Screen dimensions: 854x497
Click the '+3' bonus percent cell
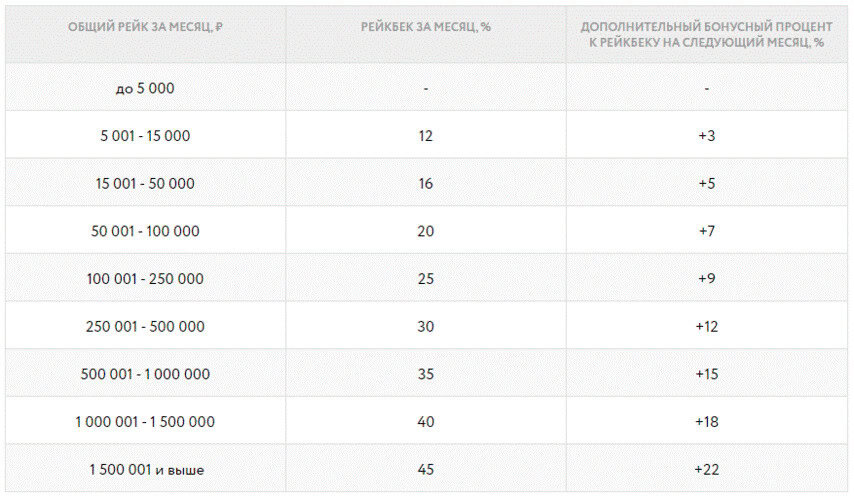click(706, 136)
